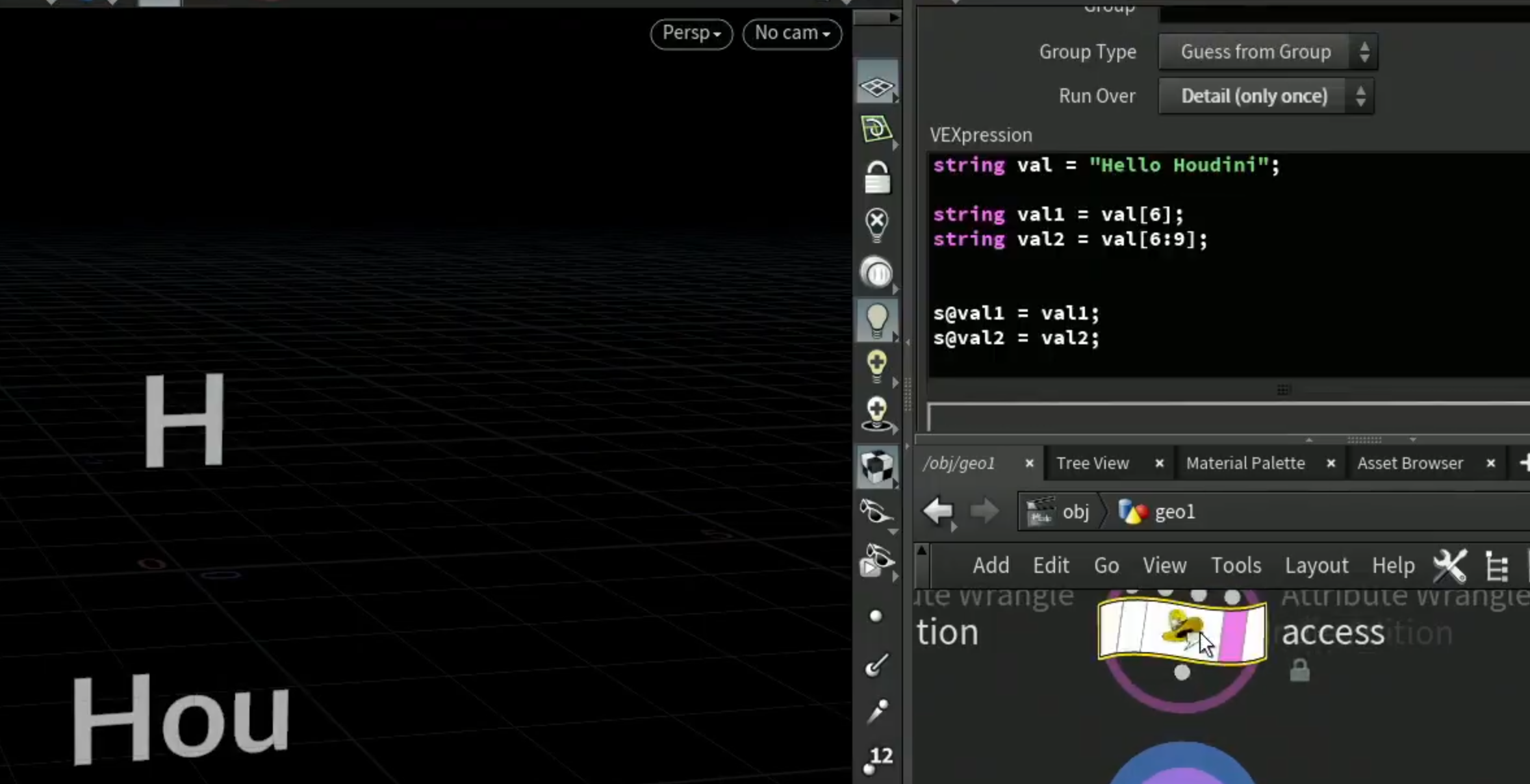Select the headlight only sphere icon

[876, 272]
